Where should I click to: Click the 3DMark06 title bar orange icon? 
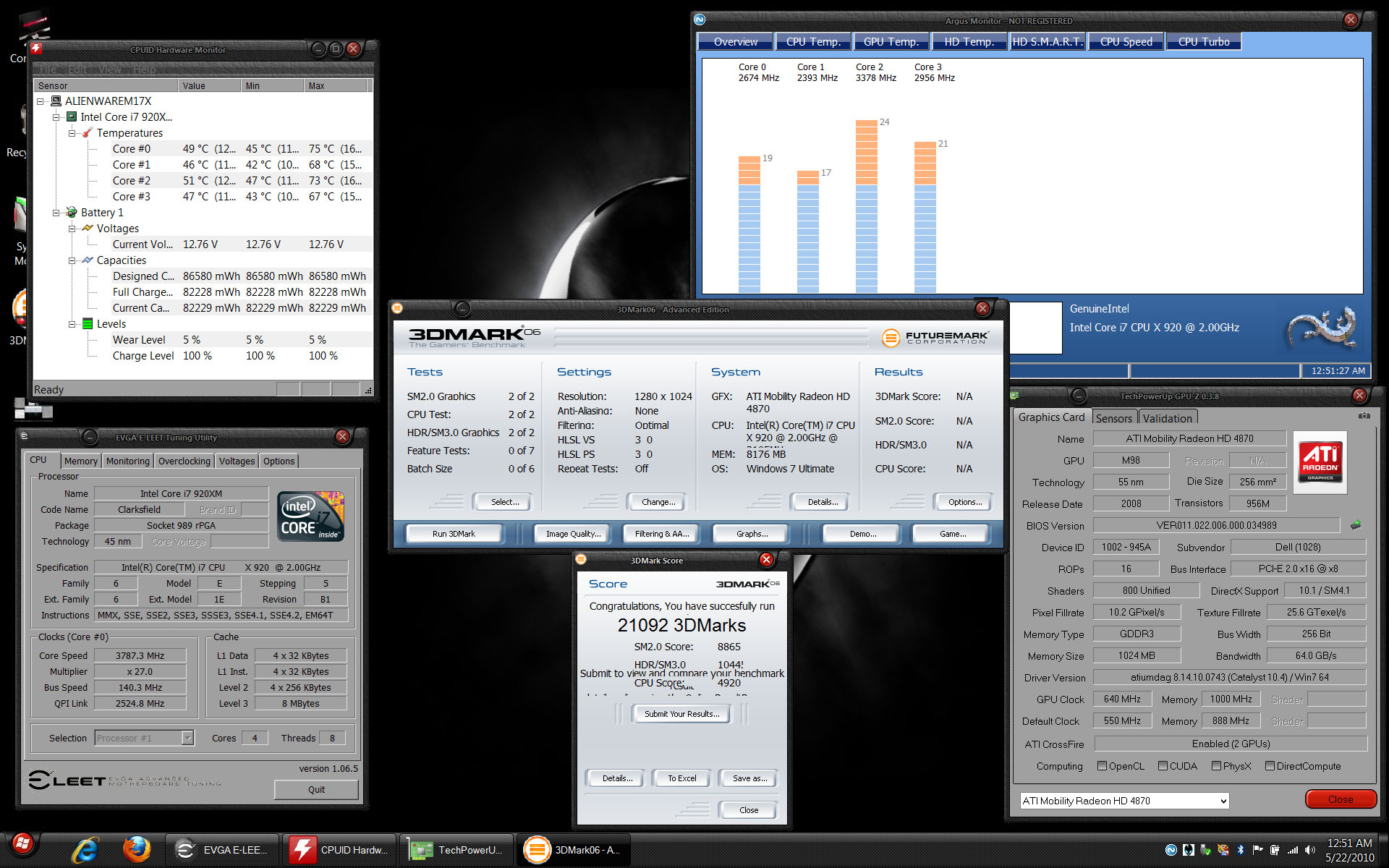coord(397,309)
